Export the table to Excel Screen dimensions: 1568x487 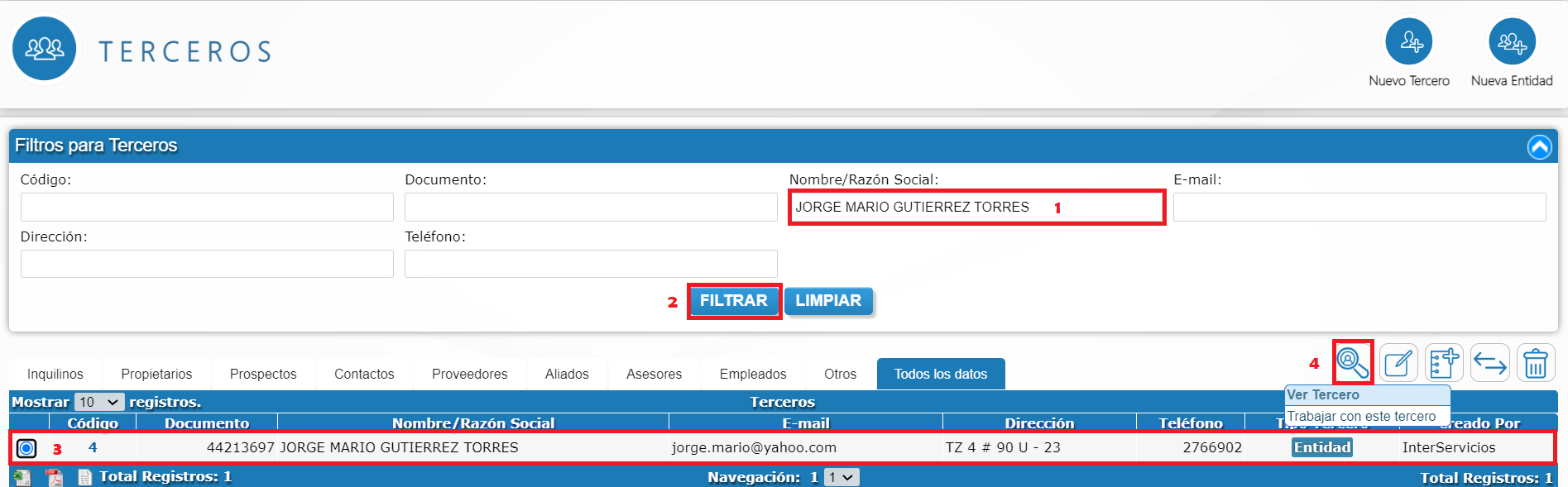pos(22,477)
